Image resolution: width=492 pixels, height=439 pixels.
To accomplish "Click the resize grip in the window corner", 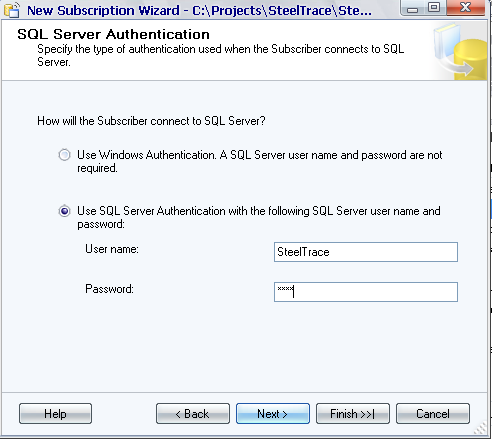I will pos(480,428).
